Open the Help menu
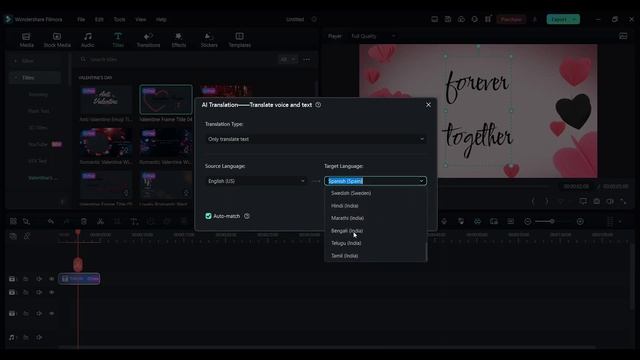640x360 pixels. click(161, 19)
